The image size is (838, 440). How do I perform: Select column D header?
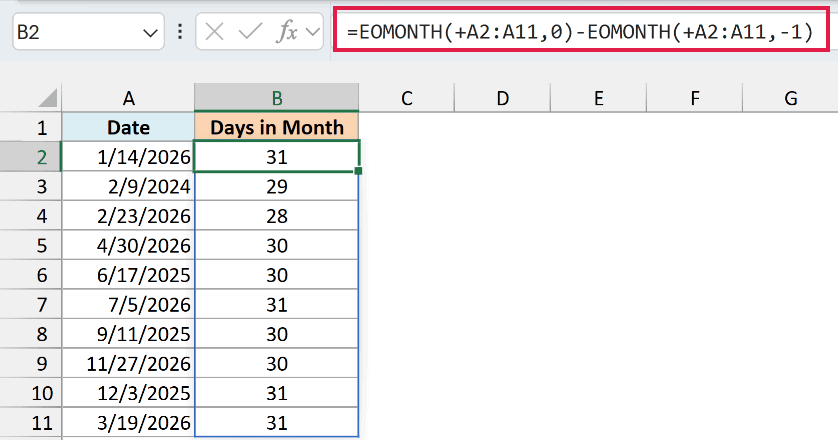[502, 98]
